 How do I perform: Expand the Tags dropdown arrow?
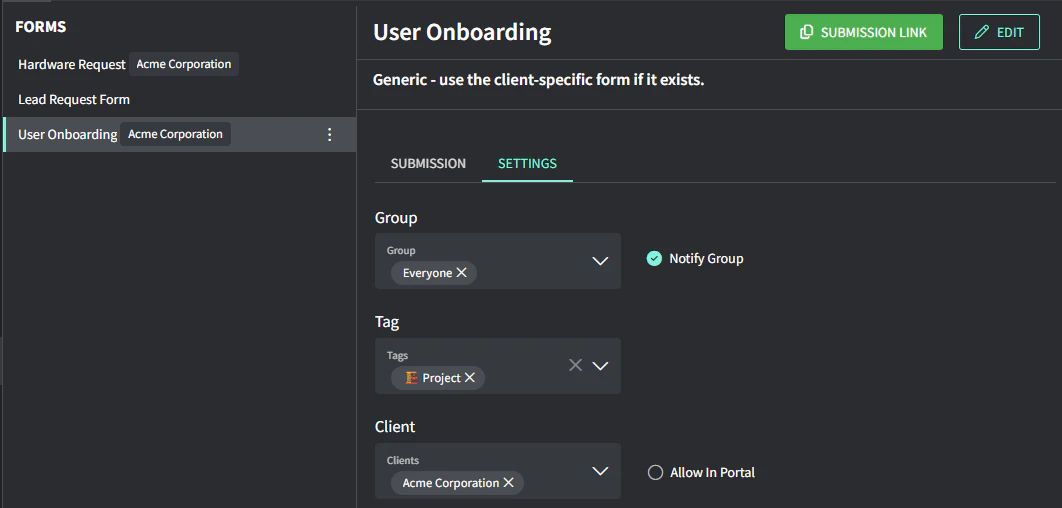click(x=600, y=366)
